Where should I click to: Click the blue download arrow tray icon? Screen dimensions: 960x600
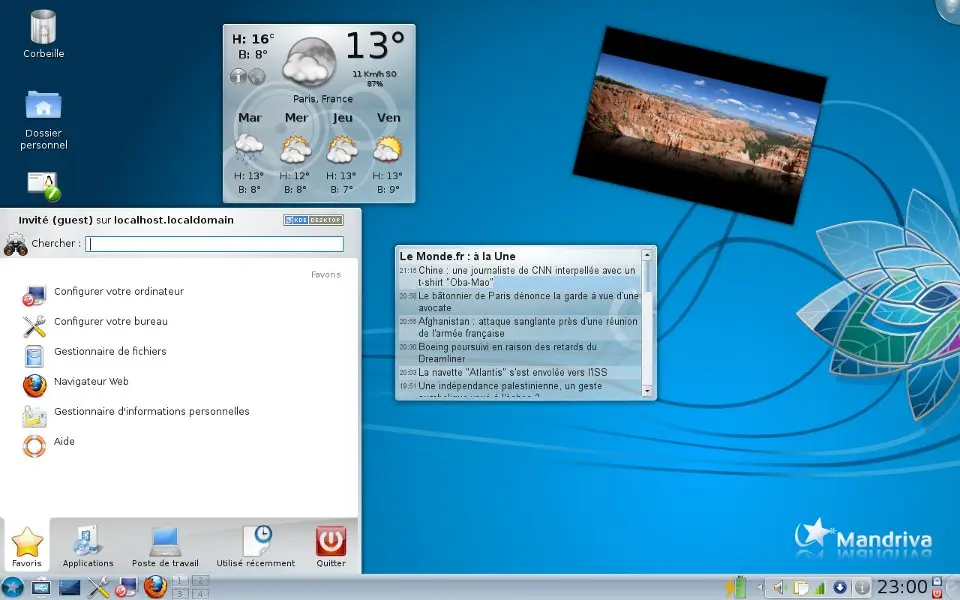[x=840, y=587]
